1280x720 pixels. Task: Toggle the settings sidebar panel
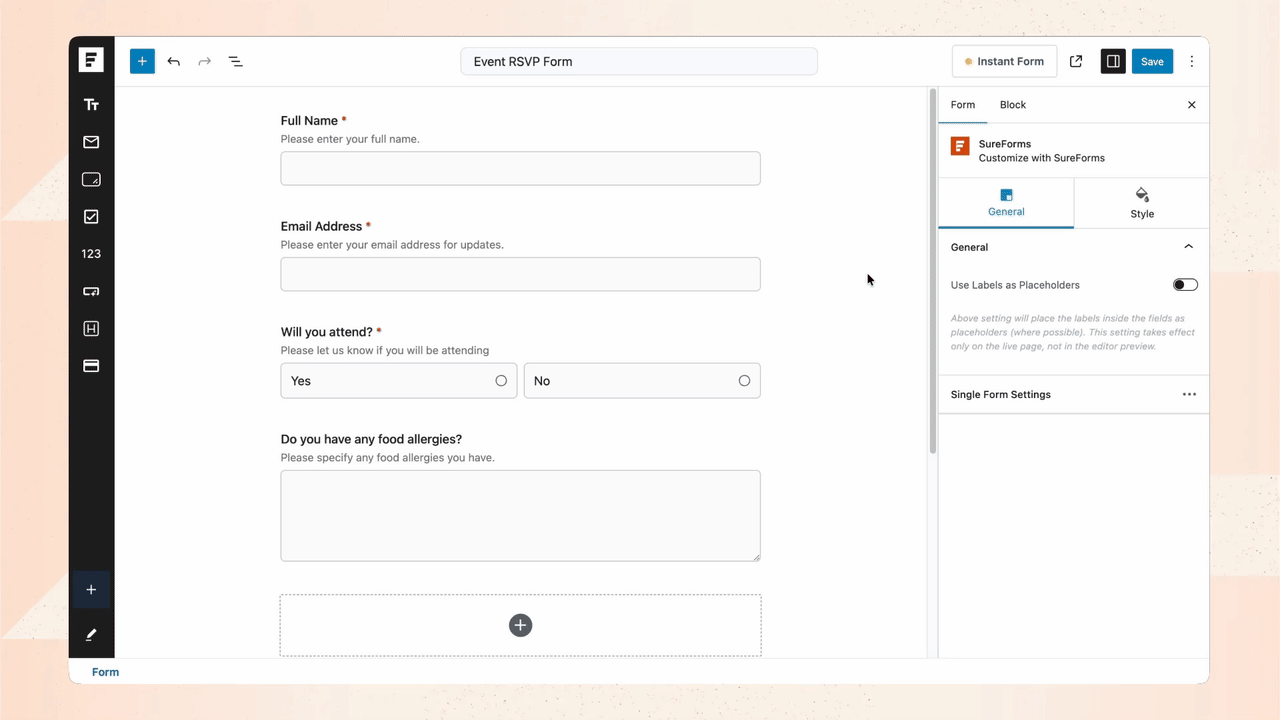[1112, 61]
